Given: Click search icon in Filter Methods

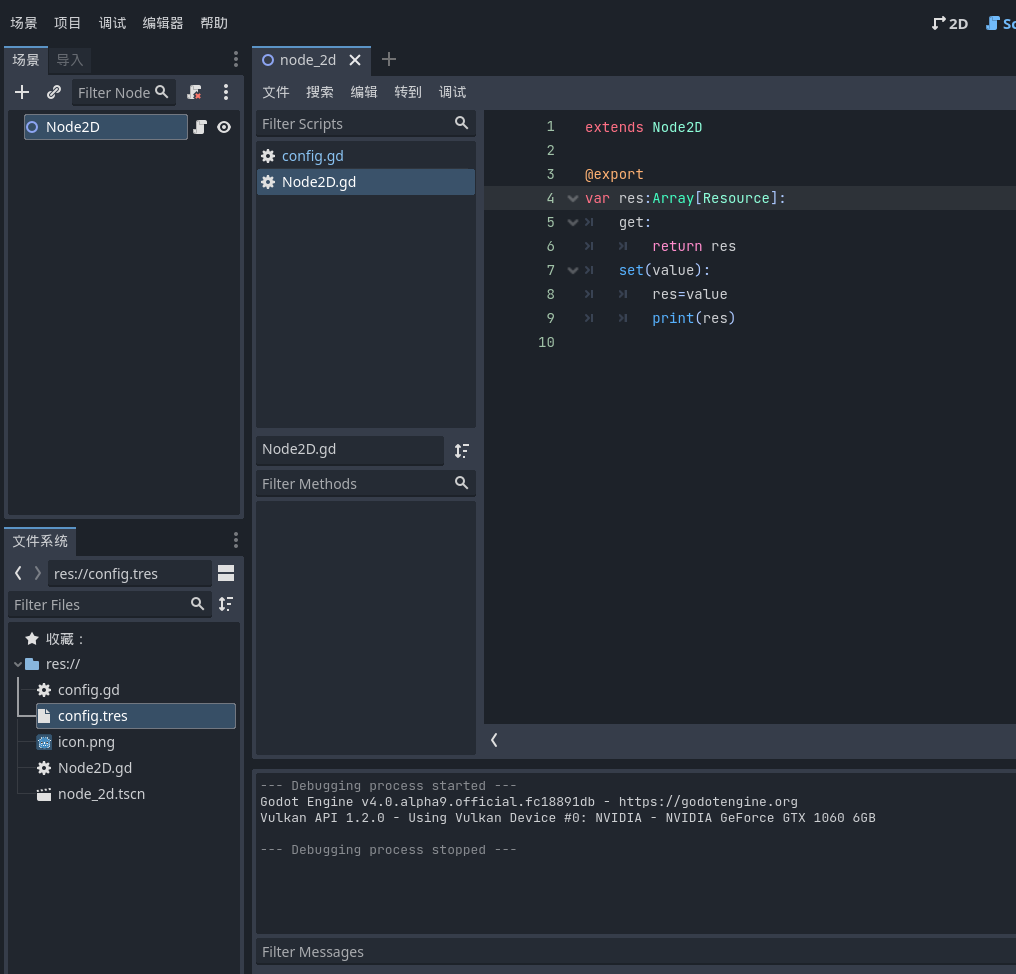Looking at the screenshot, I should tap(461, 483).
